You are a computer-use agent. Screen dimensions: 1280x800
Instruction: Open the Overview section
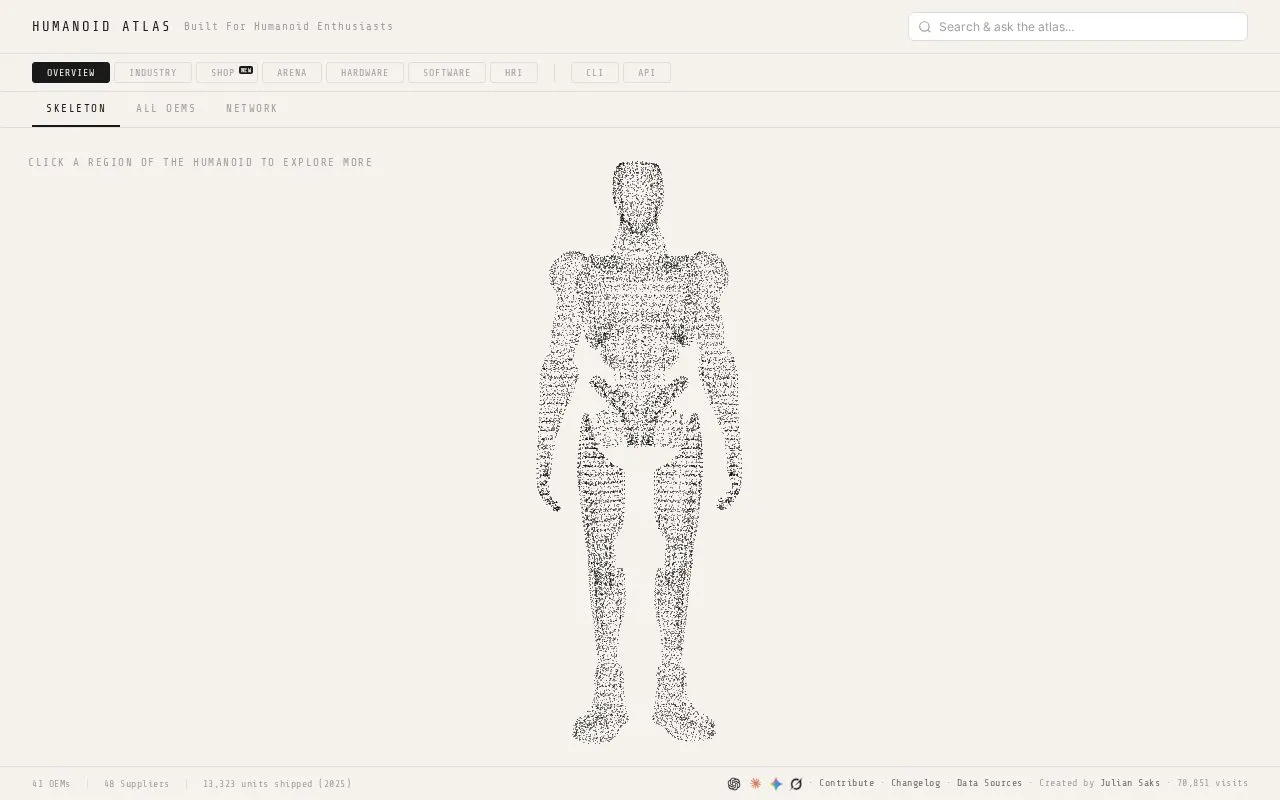pyautogui.click(x=71, y=73)
